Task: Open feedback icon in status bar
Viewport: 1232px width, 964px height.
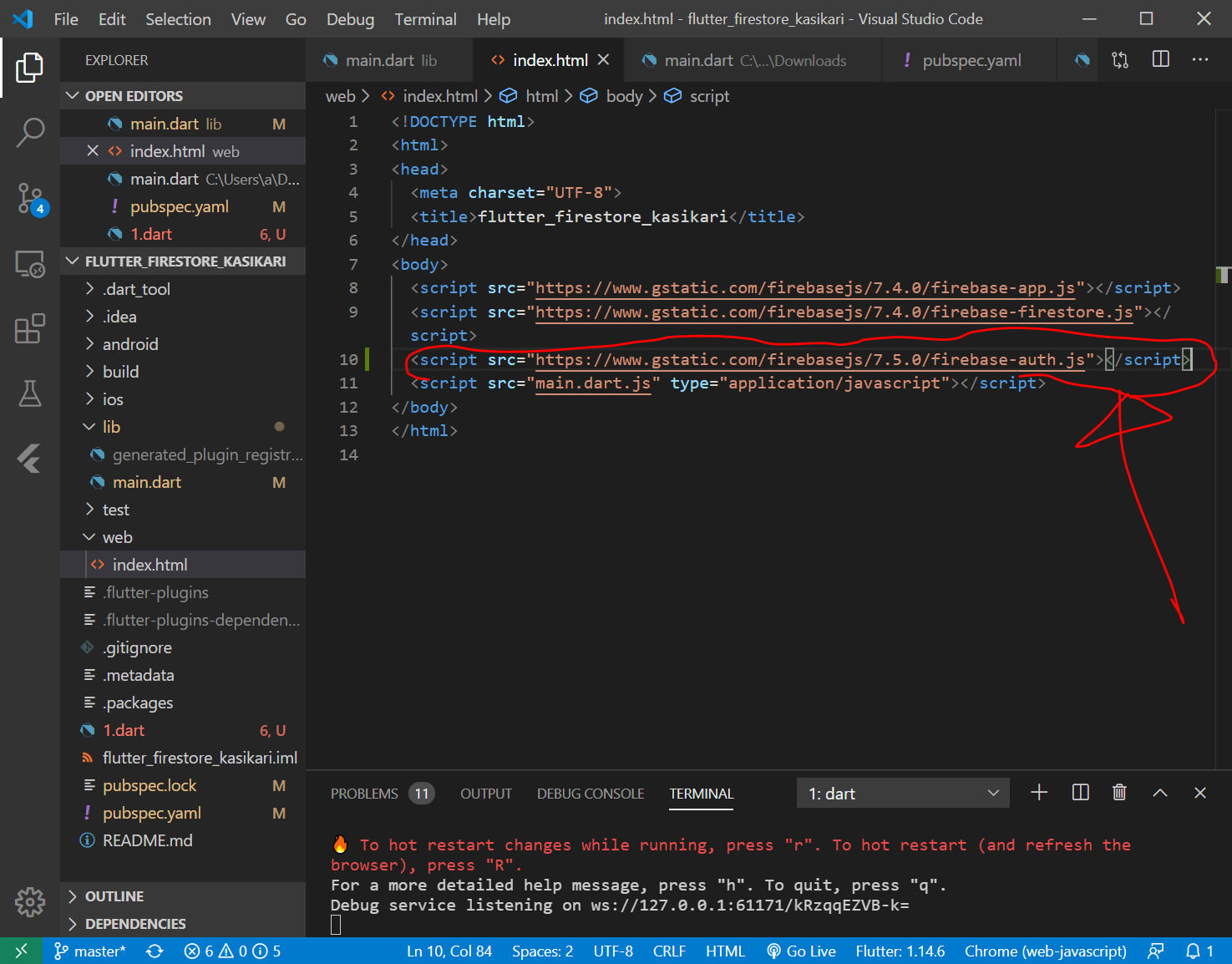Action: pos(1156,951)
